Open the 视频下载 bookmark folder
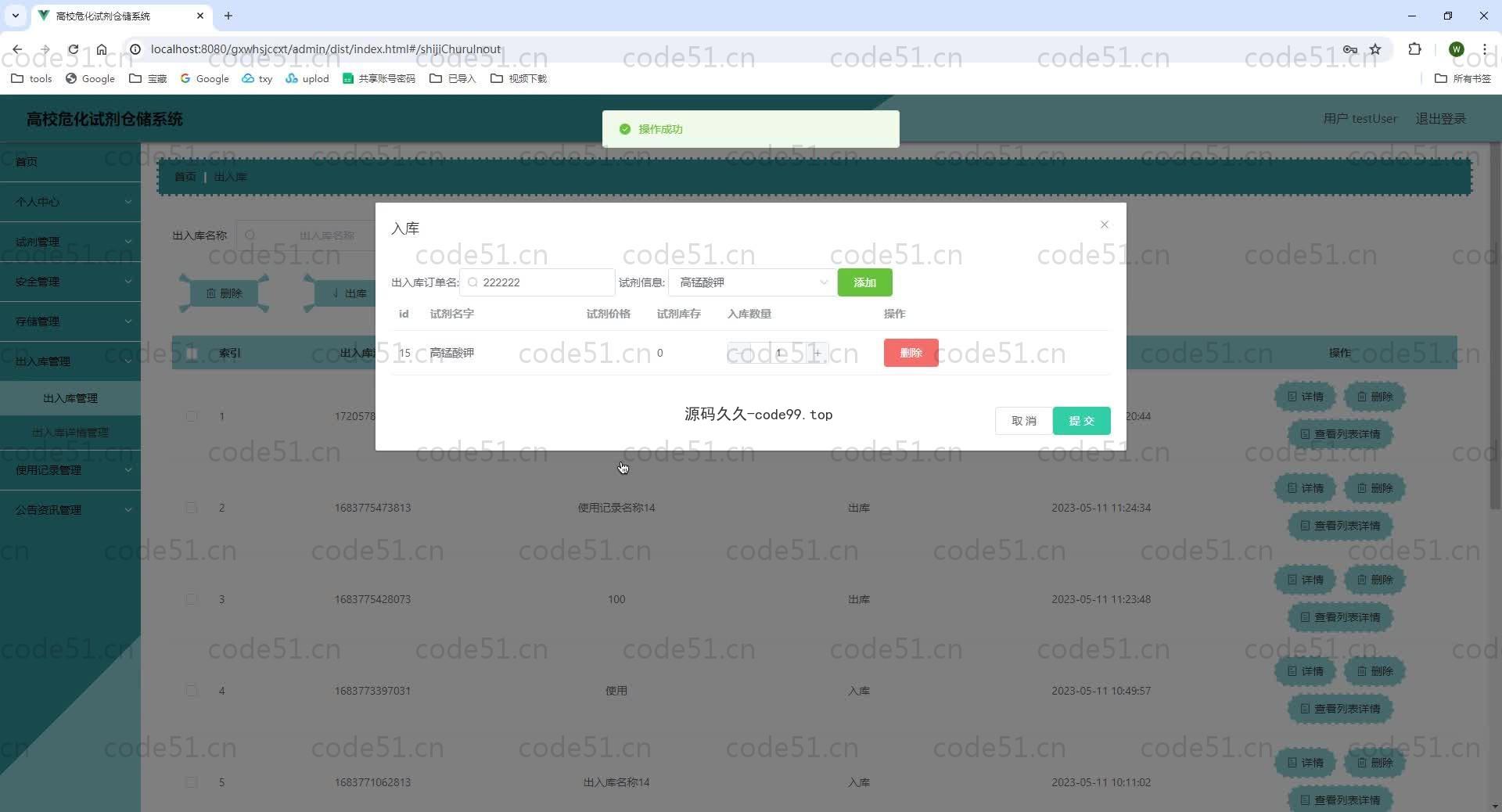This screenshot has height=812, width=1502. click(x=519, y=78)
